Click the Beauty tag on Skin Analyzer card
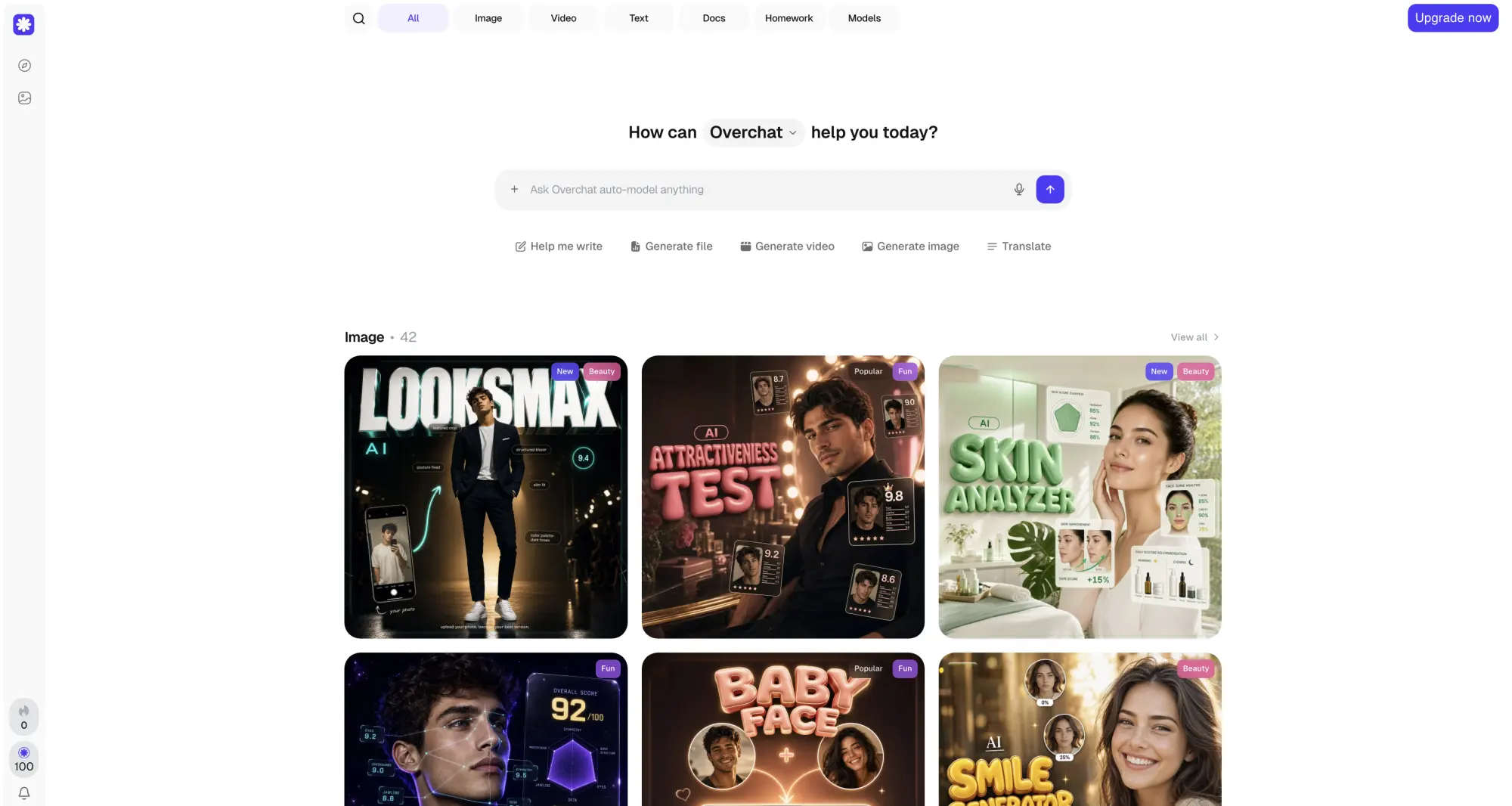 pos(1195,371)
